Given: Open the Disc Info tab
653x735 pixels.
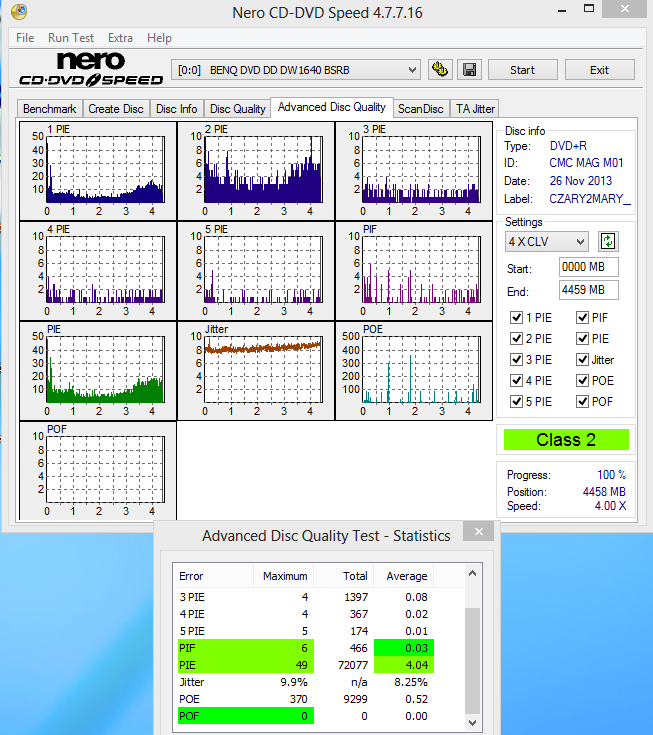Looking at the screenshot, I should pyautogui.click(x=177, y=109).
